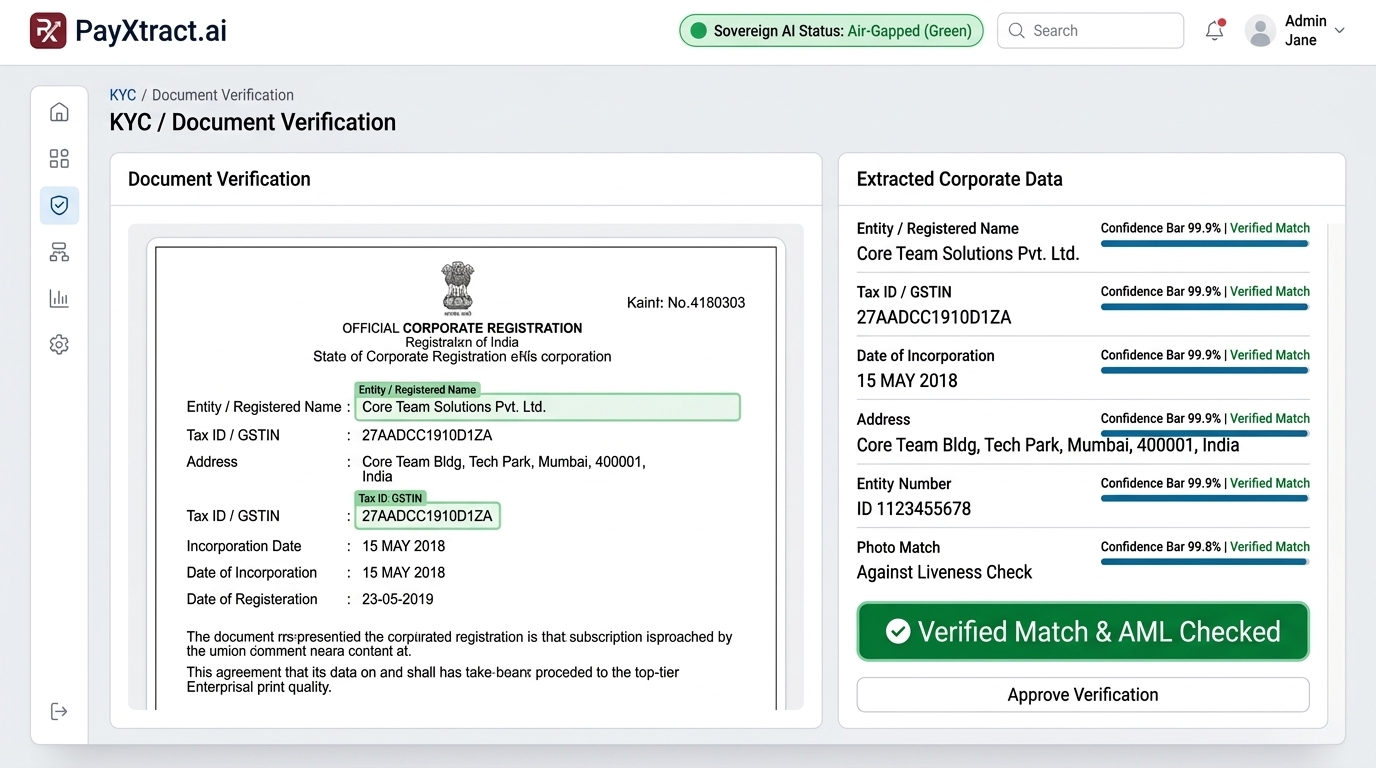
Task: Click 'Against Liveness Check' text
Action: [944, 572]
